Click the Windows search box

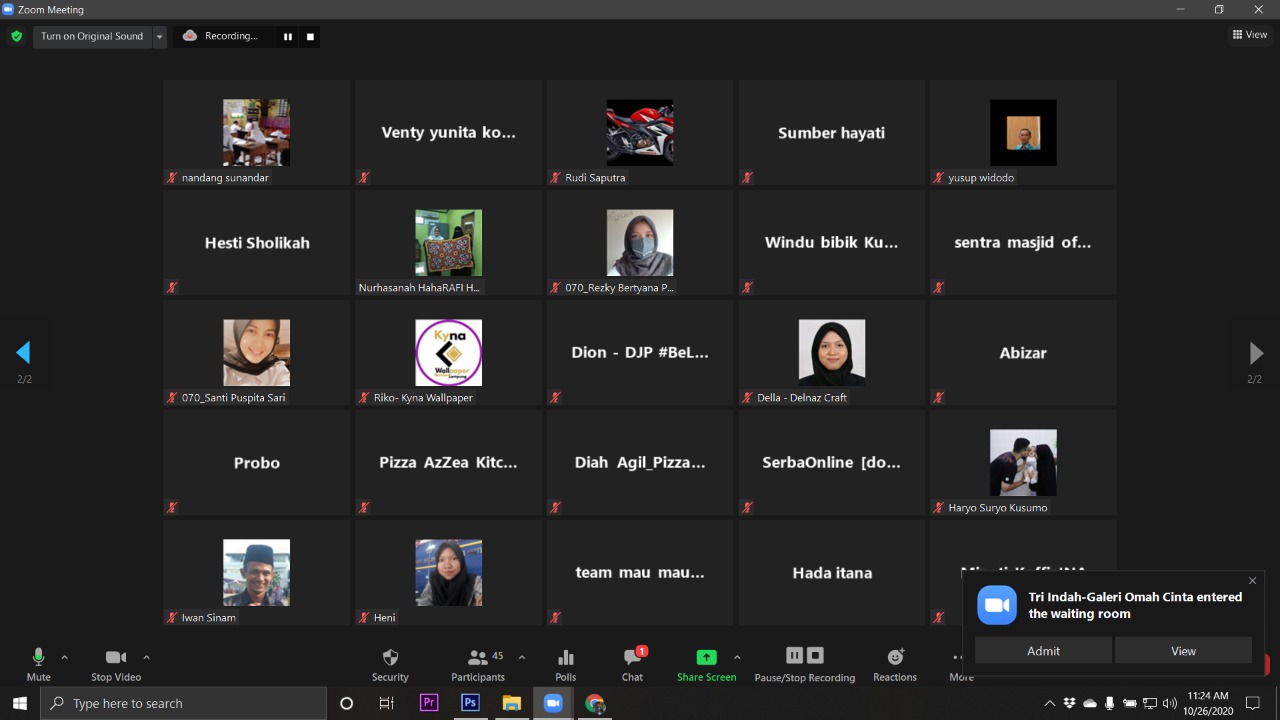coord(183,703)
